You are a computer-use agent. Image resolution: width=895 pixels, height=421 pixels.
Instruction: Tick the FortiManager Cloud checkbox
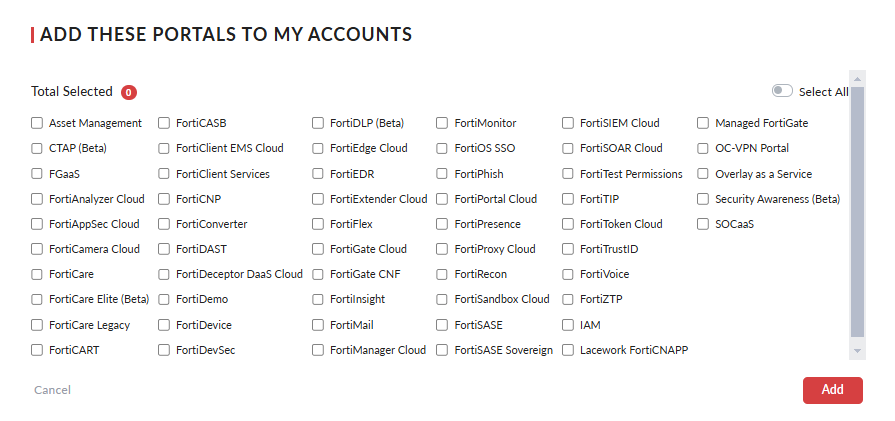point(318,350)
